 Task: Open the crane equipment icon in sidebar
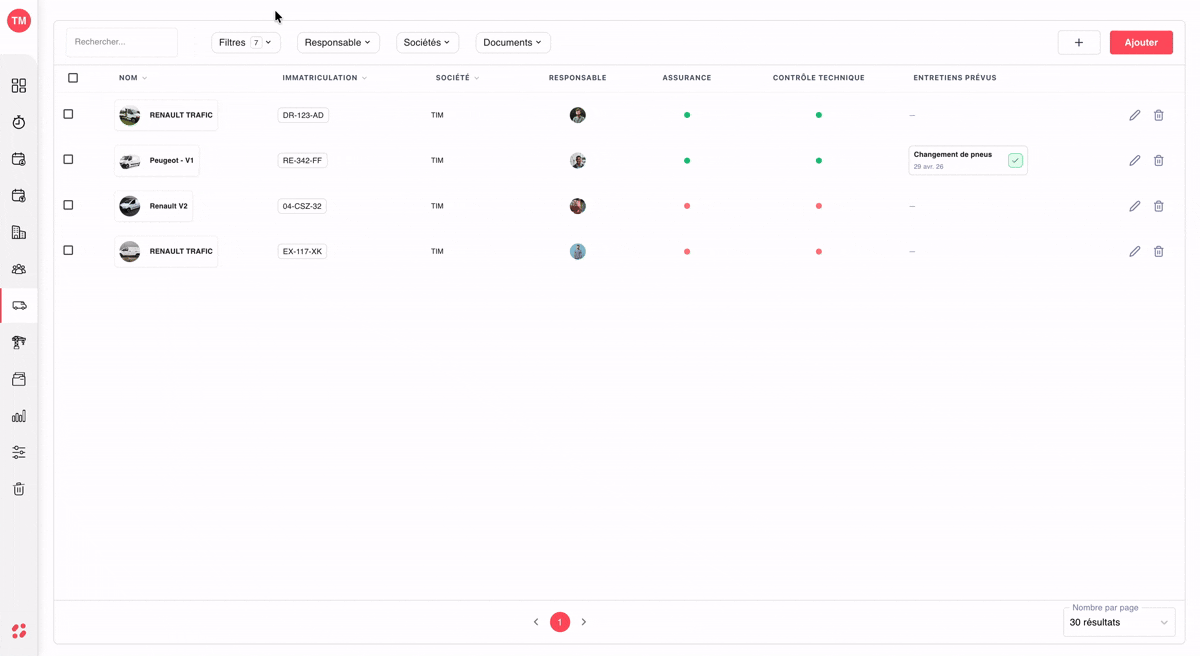[x=19, y=342]
